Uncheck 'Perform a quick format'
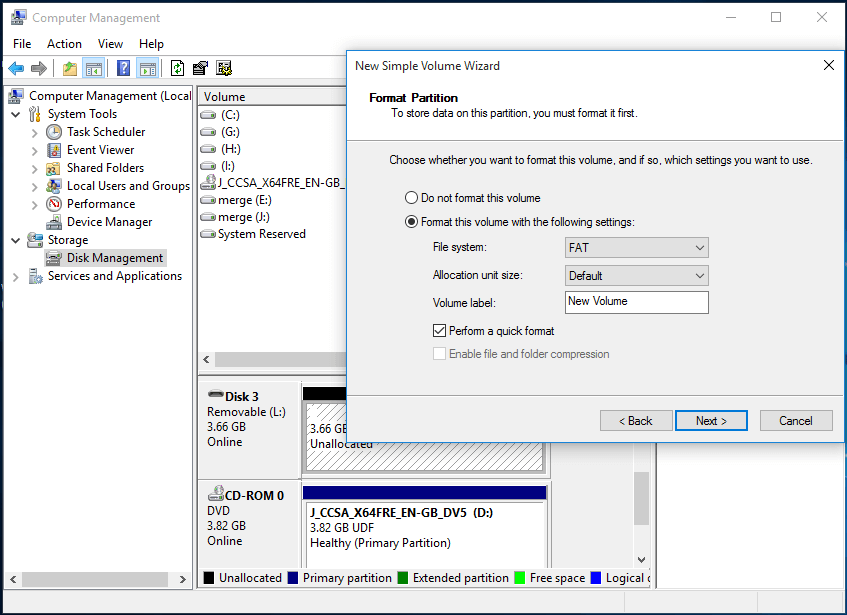The width and height of the screenshot is (847, 615). pyautogui.click(x=439, y=330)
